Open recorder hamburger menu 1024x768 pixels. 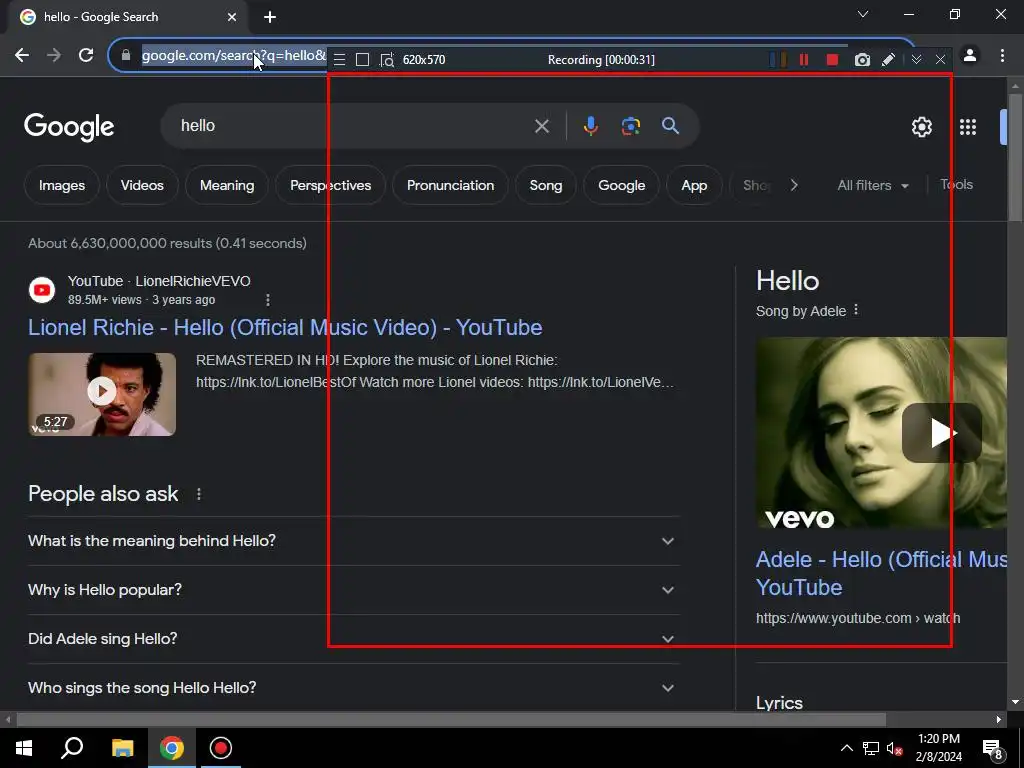339,60
